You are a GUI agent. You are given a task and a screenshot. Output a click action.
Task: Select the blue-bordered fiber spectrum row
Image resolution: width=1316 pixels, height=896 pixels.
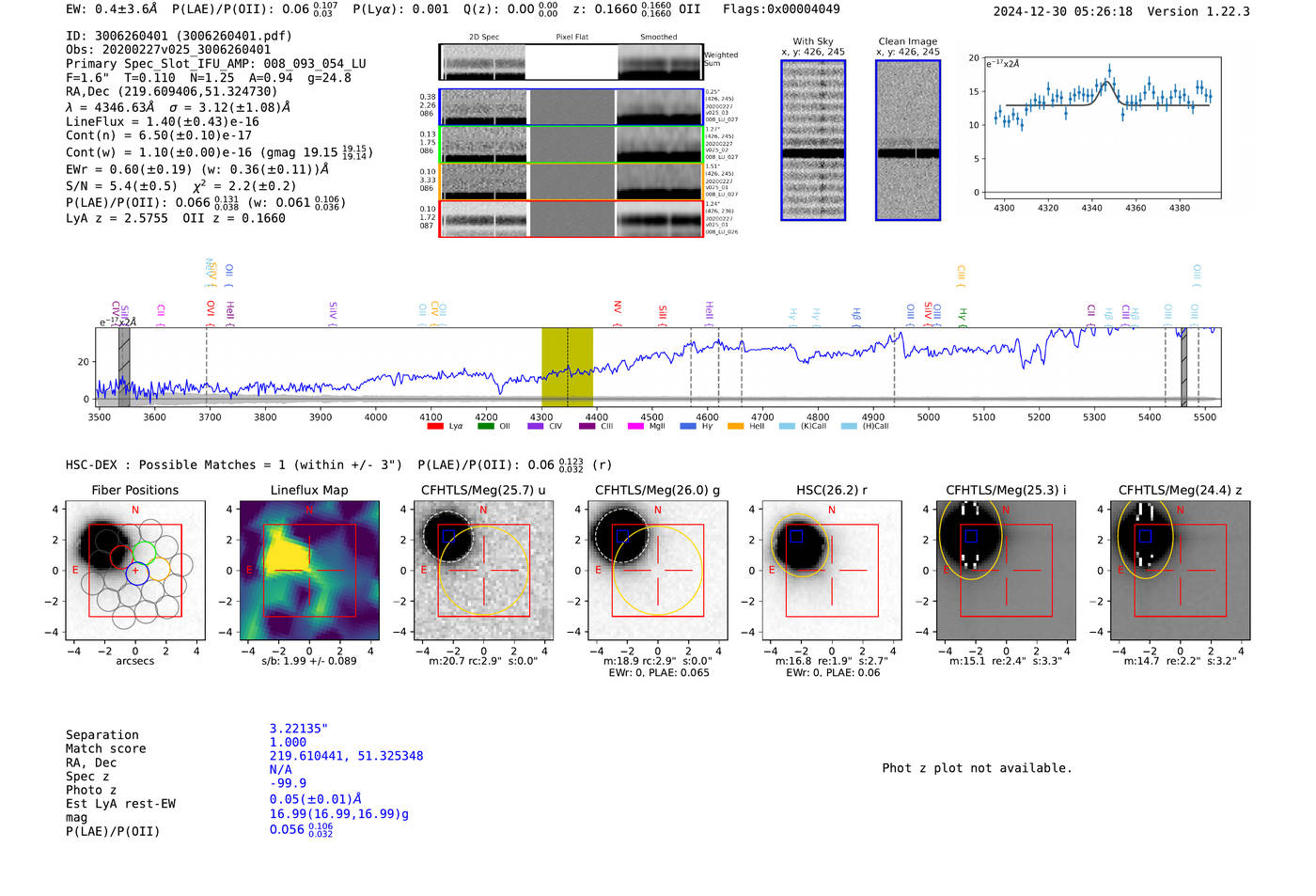(x=571, y=107)
